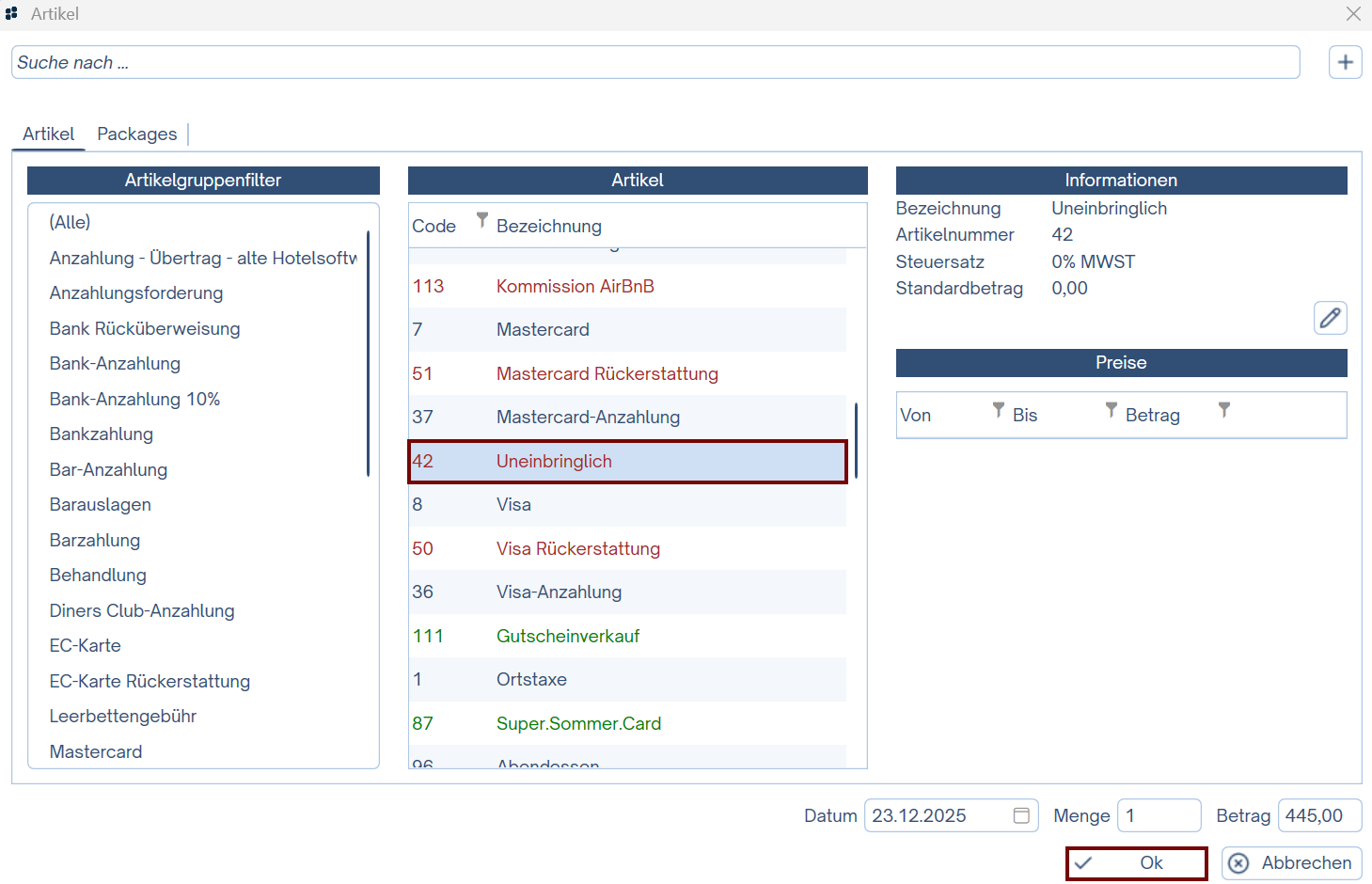Viewport: 1372px width, 884px height.
Task: Click the filter icon beside Von column
Action: pyautogui.click(x=998, y=410)
